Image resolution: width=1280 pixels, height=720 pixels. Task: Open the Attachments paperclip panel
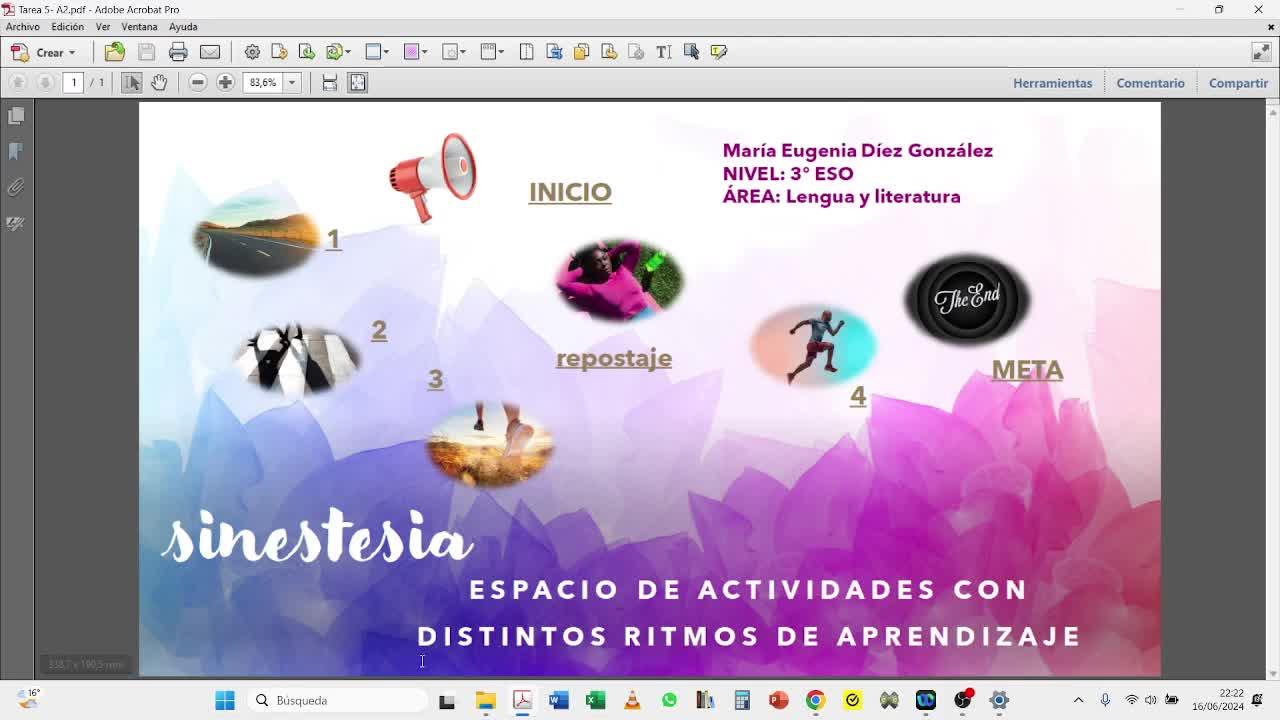pyautogui.click(x=16, y=187)
